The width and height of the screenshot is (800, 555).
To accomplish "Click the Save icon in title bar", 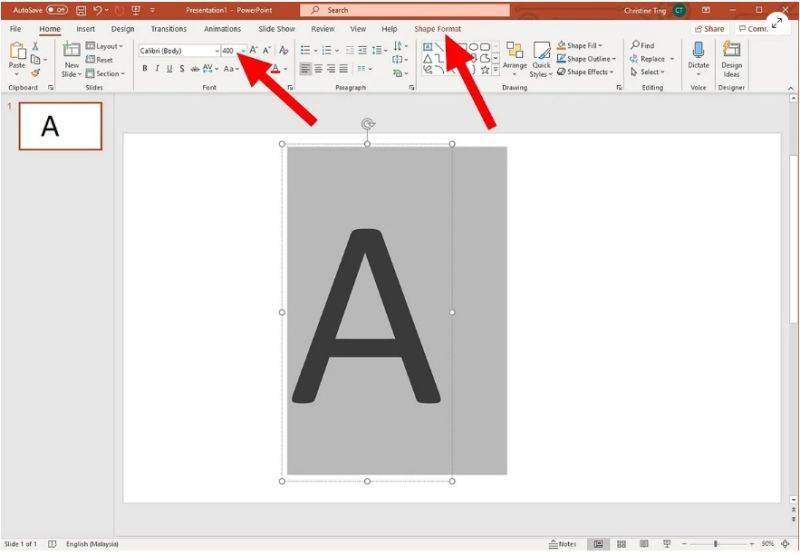I will click(81, 10).
